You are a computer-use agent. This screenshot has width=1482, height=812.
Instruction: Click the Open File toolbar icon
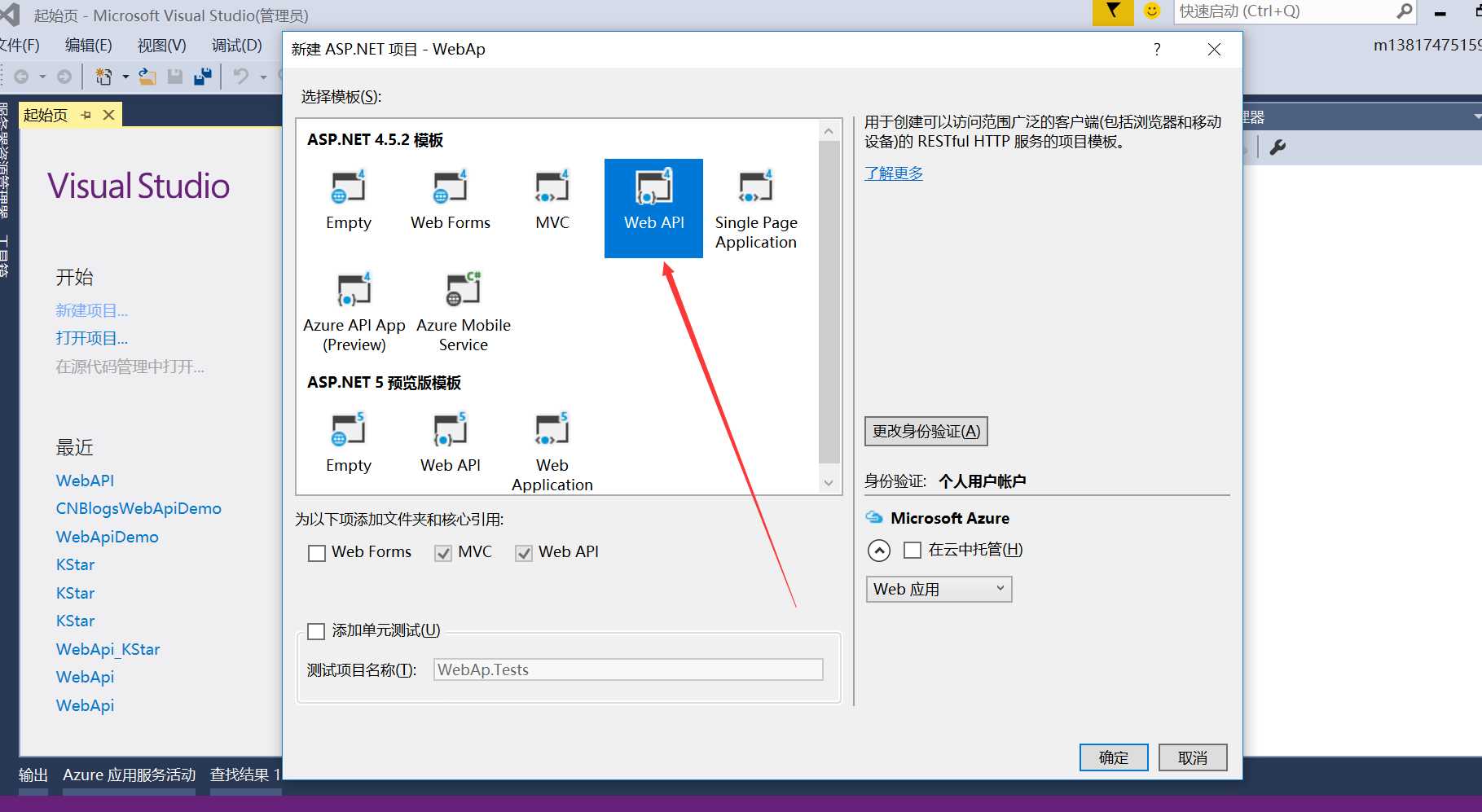[147, 77]
